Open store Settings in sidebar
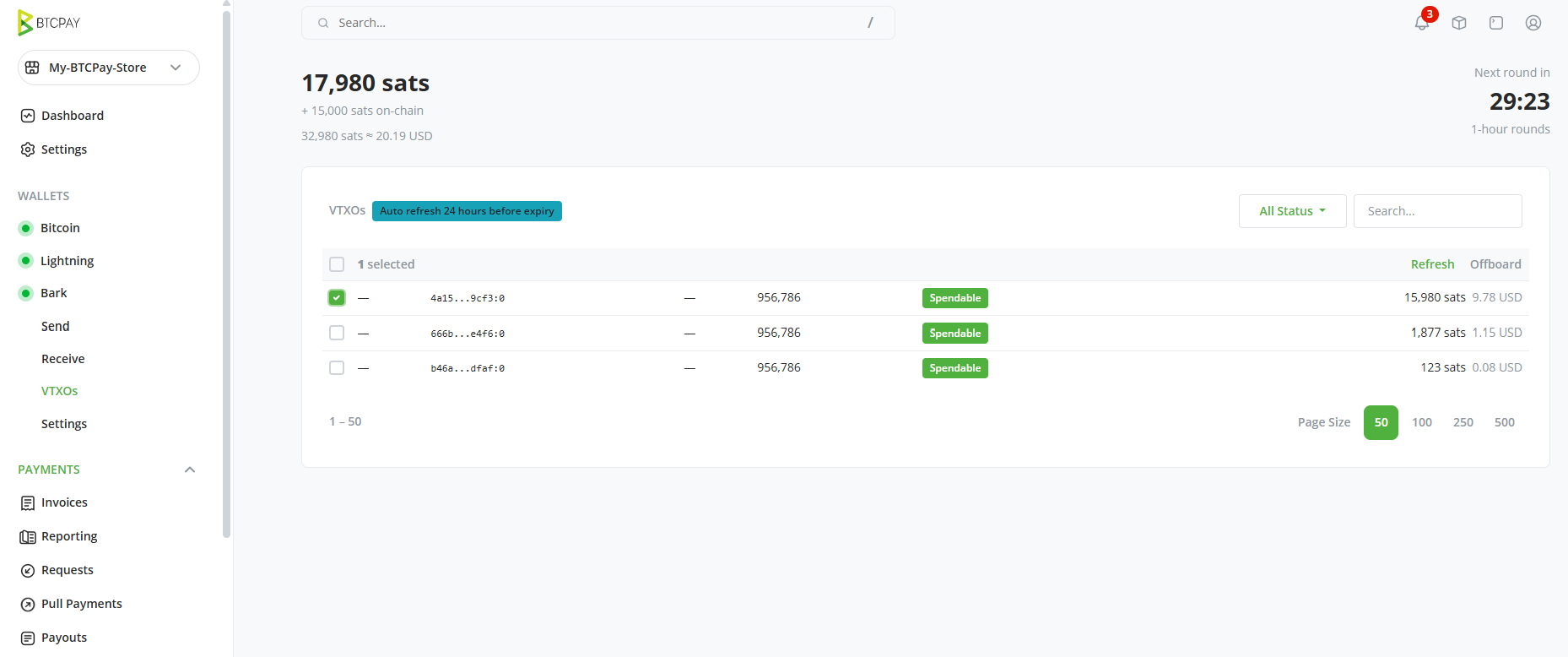 click(64, 149)
